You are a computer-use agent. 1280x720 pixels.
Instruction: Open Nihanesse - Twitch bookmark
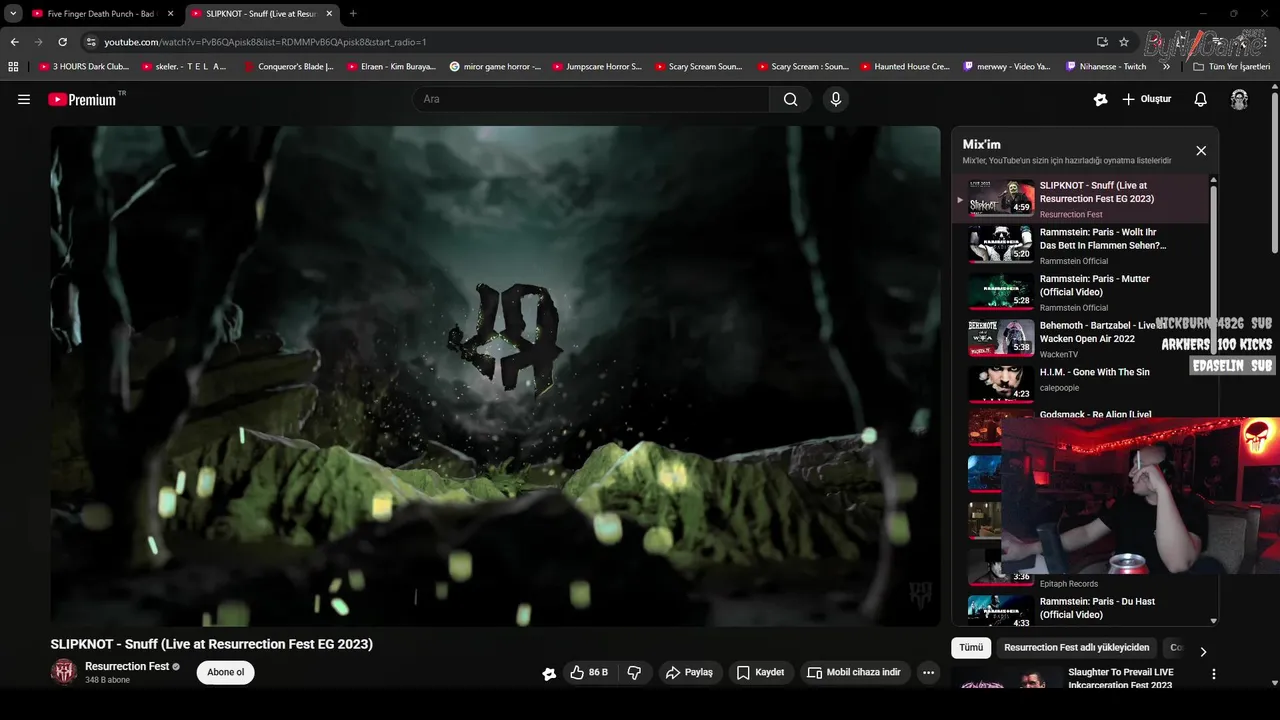1106,67
